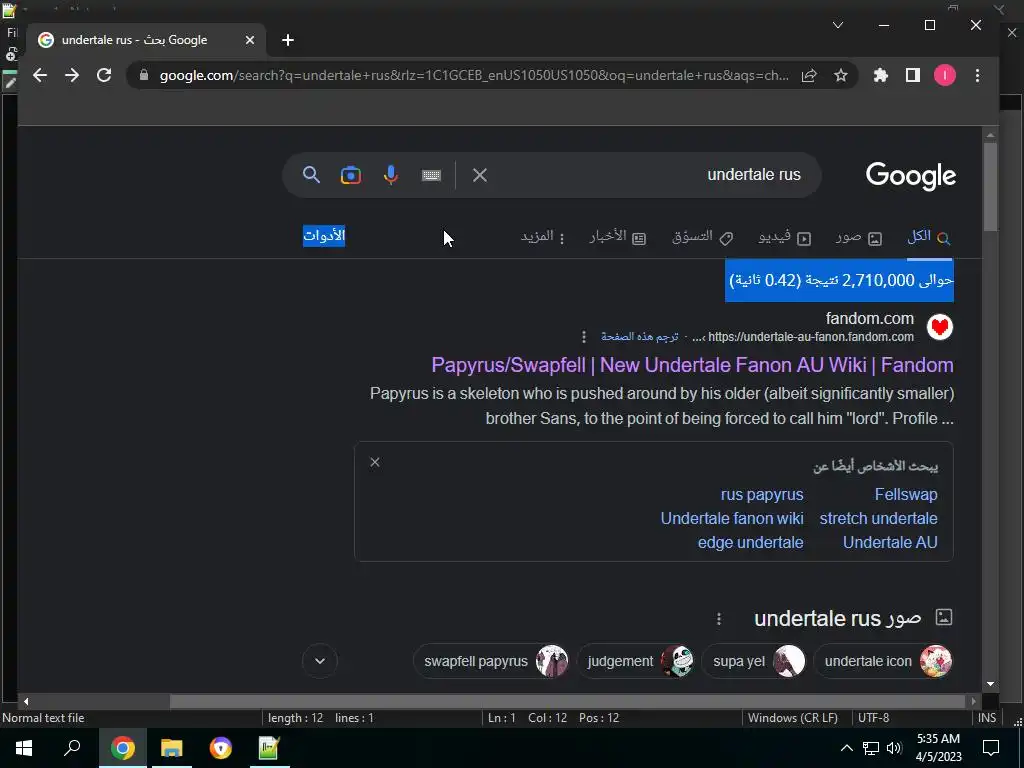Start voice search with the microphone icon
Viewport: 1024px width, 768px height.
coord(391,175)
